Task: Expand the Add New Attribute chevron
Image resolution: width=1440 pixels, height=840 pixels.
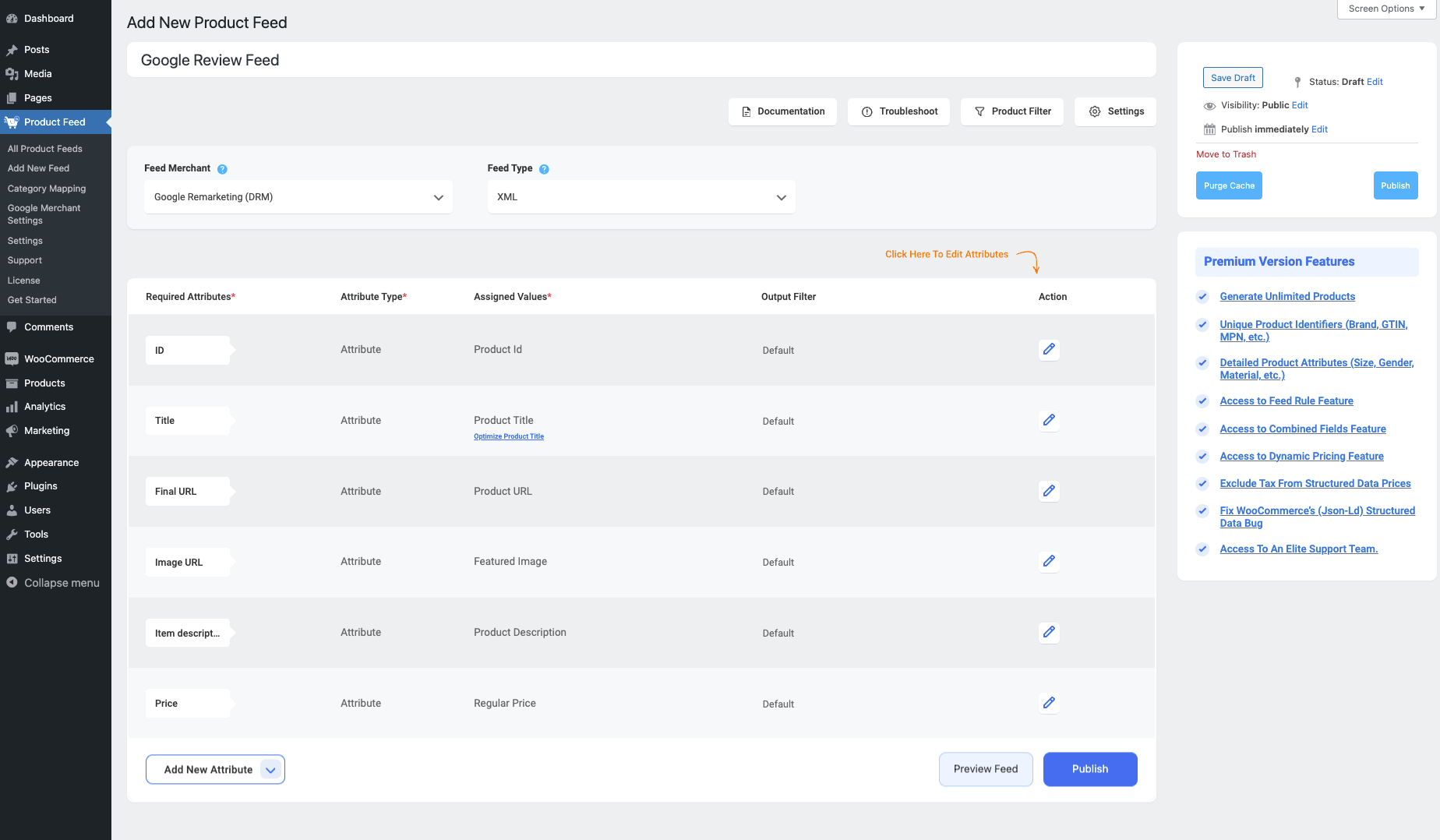Action: pos(270,770)
